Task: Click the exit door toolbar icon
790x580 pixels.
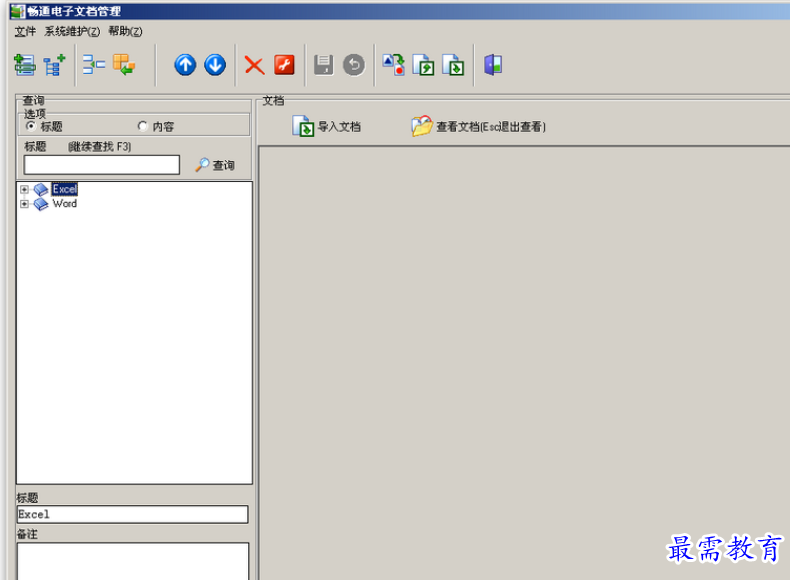Action: 493,65
